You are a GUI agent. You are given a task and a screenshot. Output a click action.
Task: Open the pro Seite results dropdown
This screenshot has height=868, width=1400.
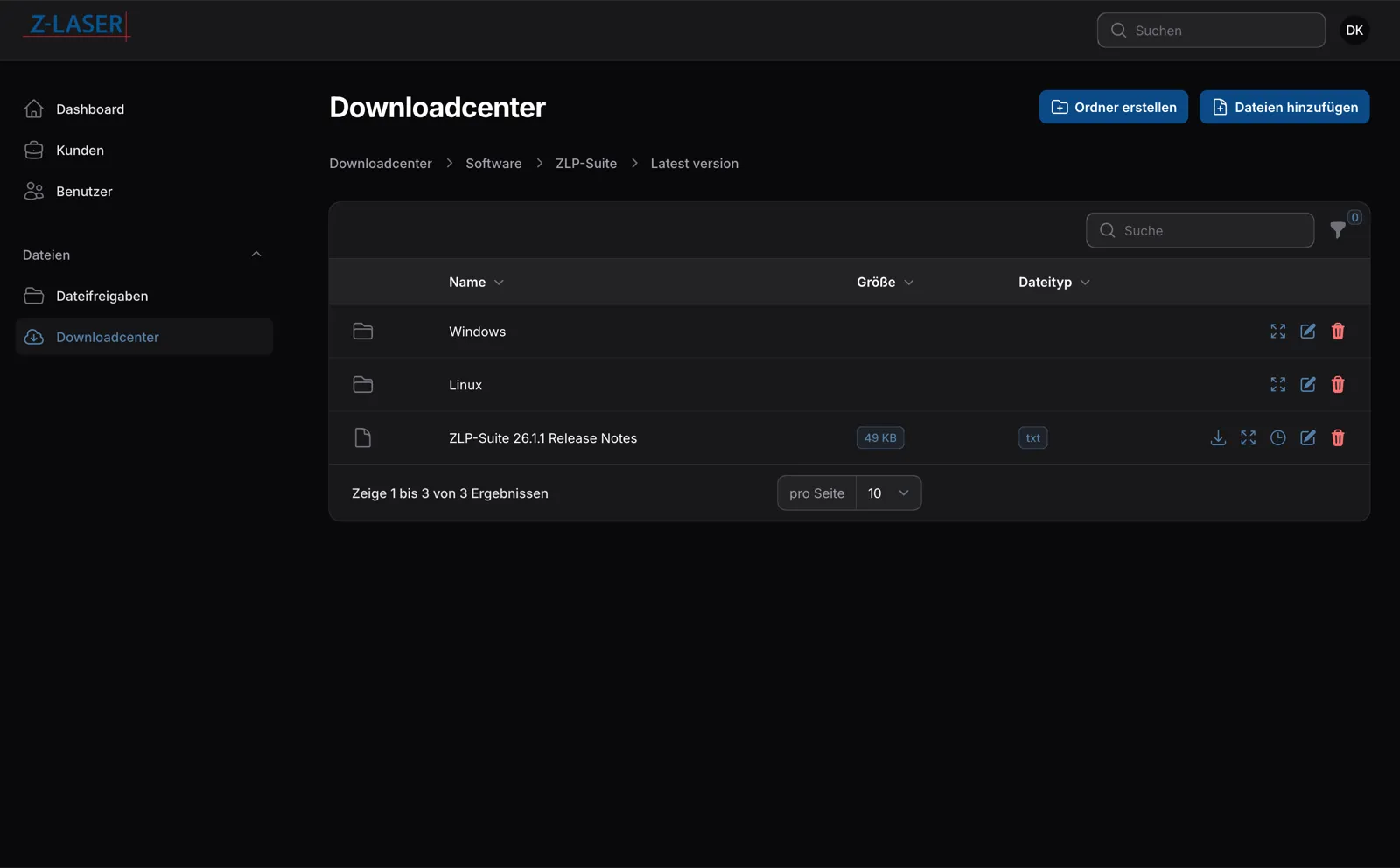886,493
